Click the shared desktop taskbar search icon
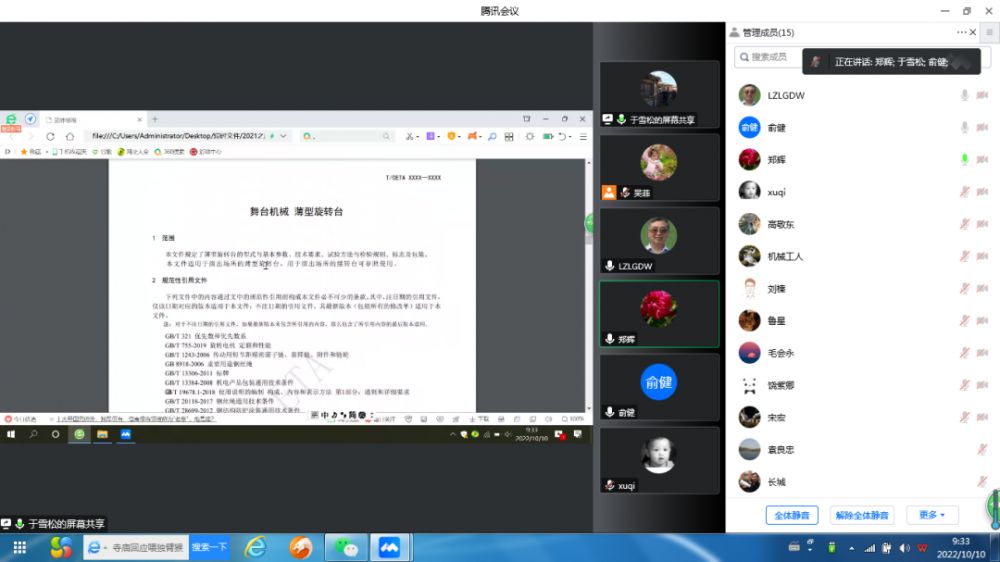 33,434
